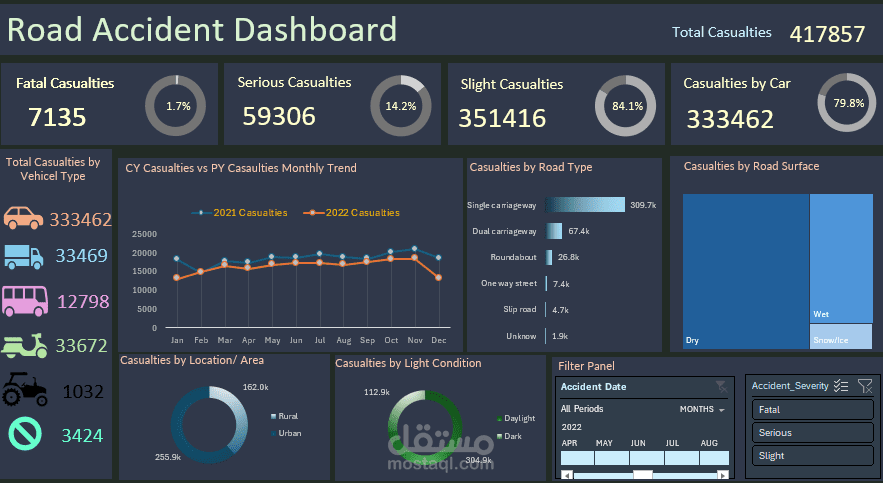The width and height of the screenshot is (883, 483).
Task: Click the Serious Casualties 14.2% donut
Action: click(401, 105)
